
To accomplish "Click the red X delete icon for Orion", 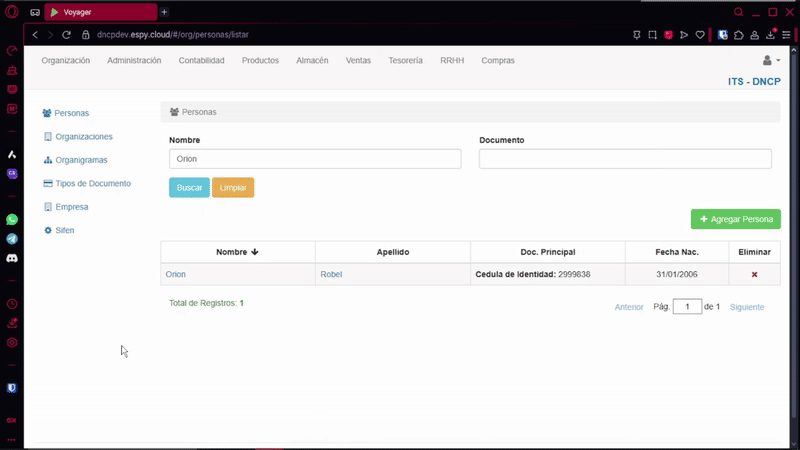I will (754, 274).
